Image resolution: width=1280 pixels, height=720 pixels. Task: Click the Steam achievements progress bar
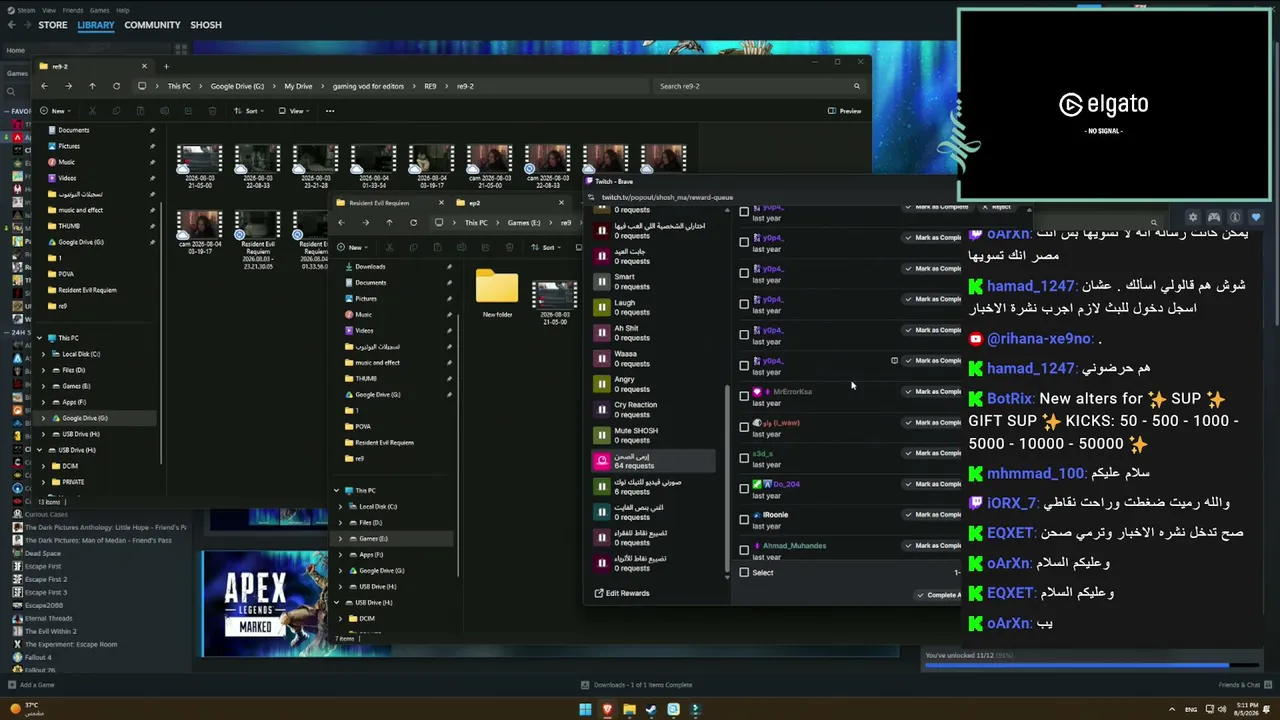pos(1092,665)
